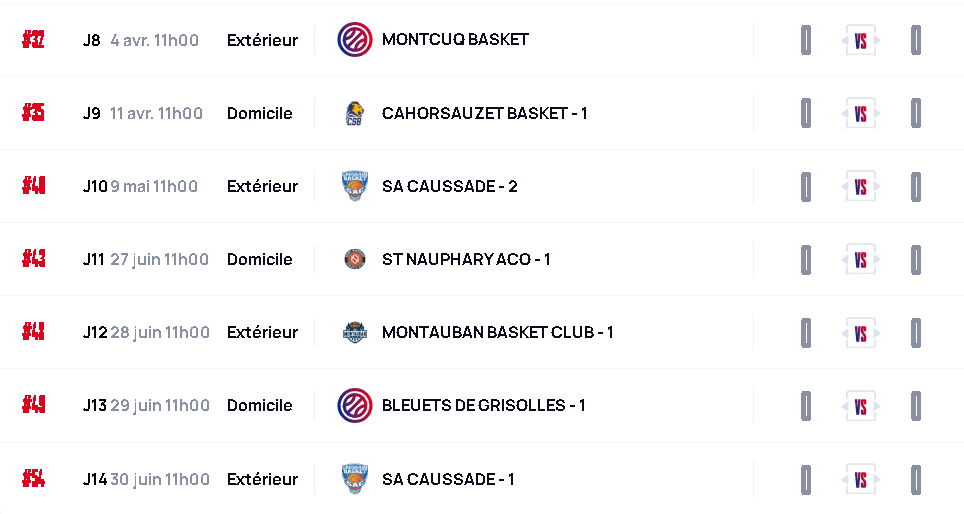Click the St Nauphary ACO team logo
Viewport: 964px width, 514px height.
point(354,259)
